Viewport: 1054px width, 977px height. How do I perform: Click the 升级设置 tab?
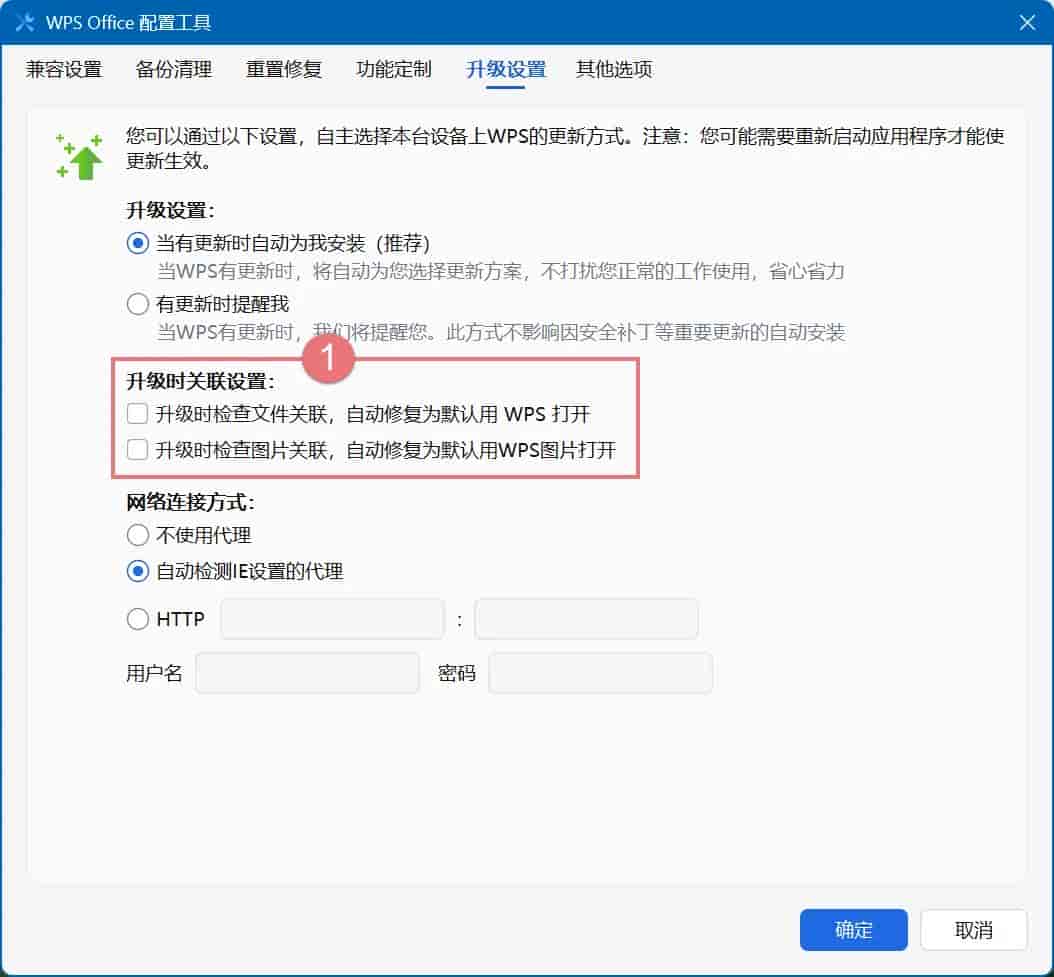click(505, 69)
